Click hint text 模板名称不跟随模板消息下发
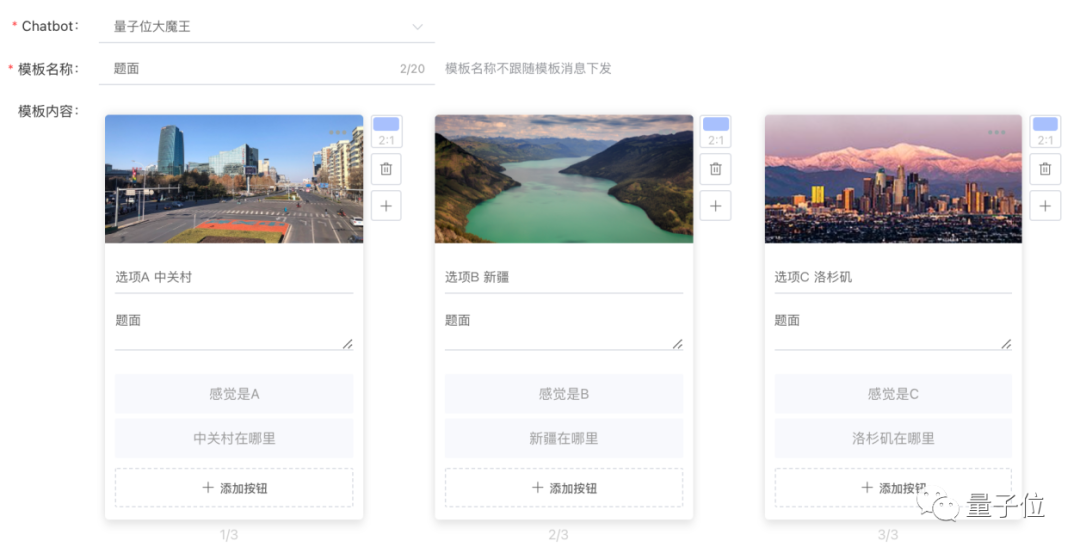1080x553 pixels. click(x=528, y=69)
